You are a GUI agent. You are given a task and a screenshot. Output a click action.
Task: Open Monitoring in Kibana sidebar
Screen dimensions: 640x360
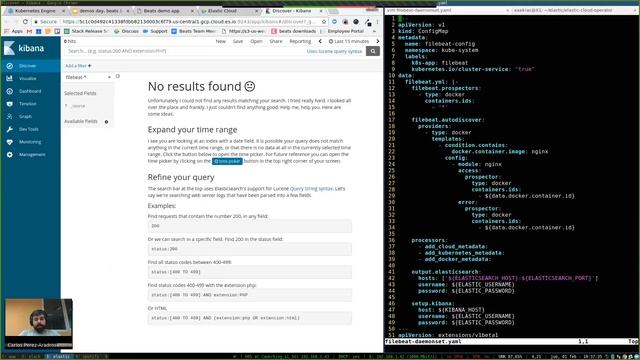point(30,142)
